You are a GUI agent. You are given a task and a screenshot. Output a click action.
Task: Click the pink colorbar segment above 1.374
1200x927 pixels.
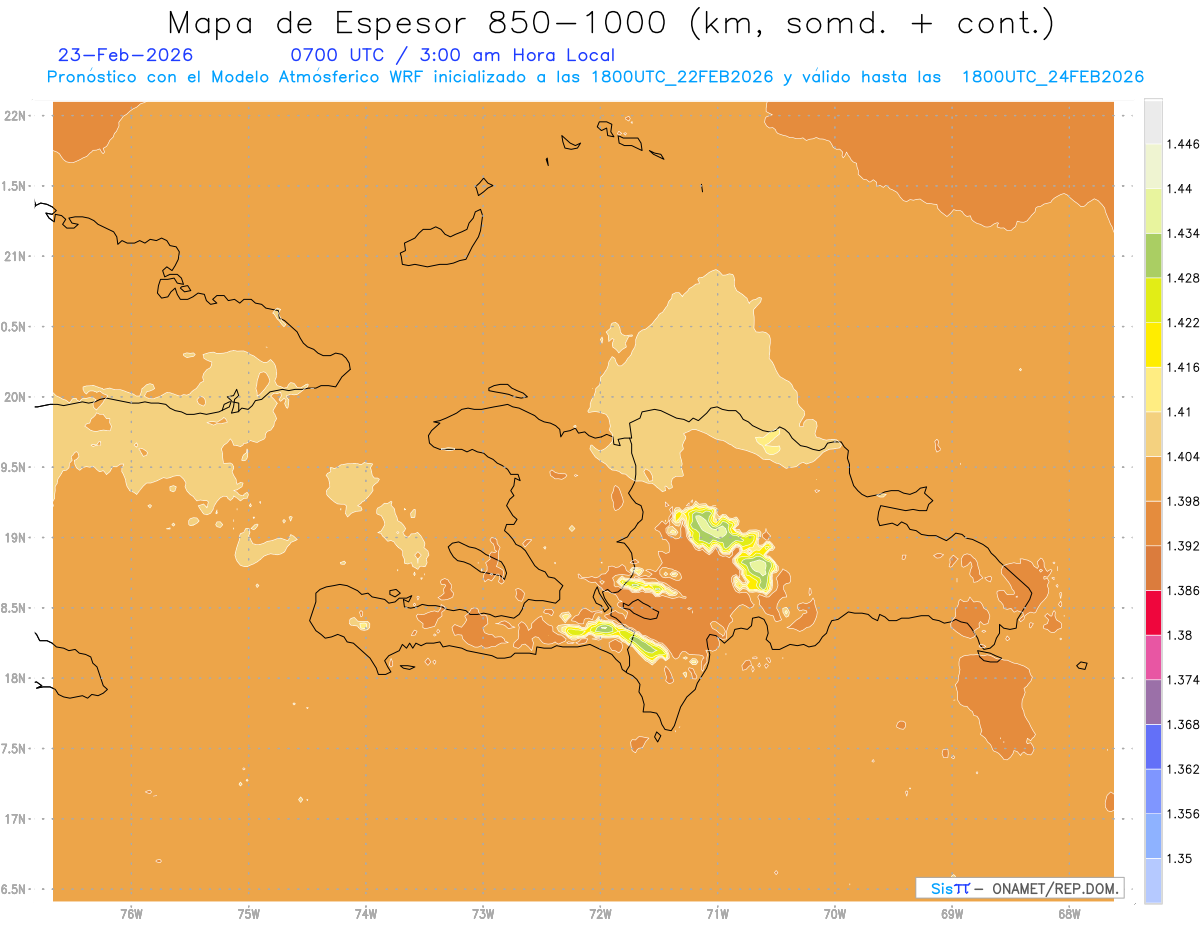[x=1153, y=657]
